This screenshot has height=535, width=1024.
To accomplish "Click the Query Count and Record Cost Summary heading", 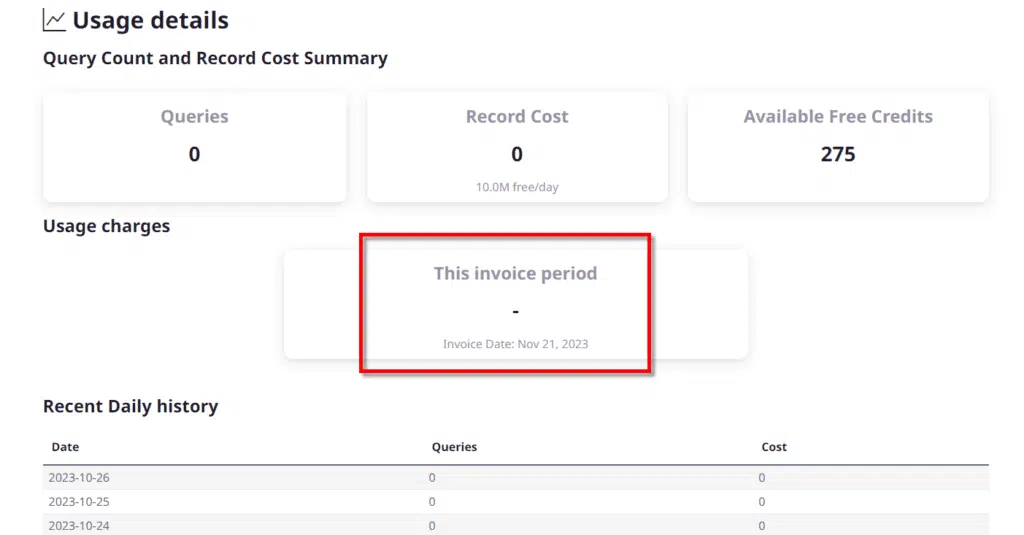I will click(215, 58).
